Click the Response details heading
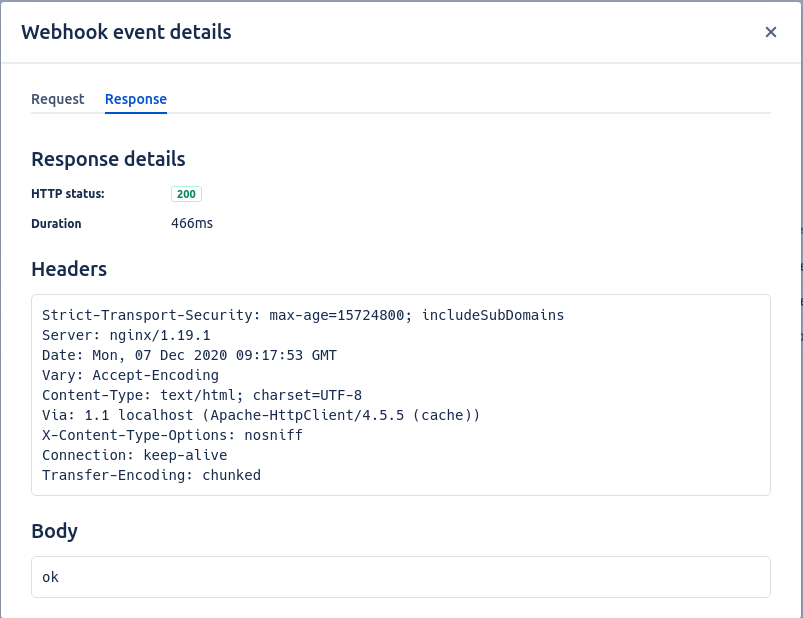 click(x=108, y=159)
